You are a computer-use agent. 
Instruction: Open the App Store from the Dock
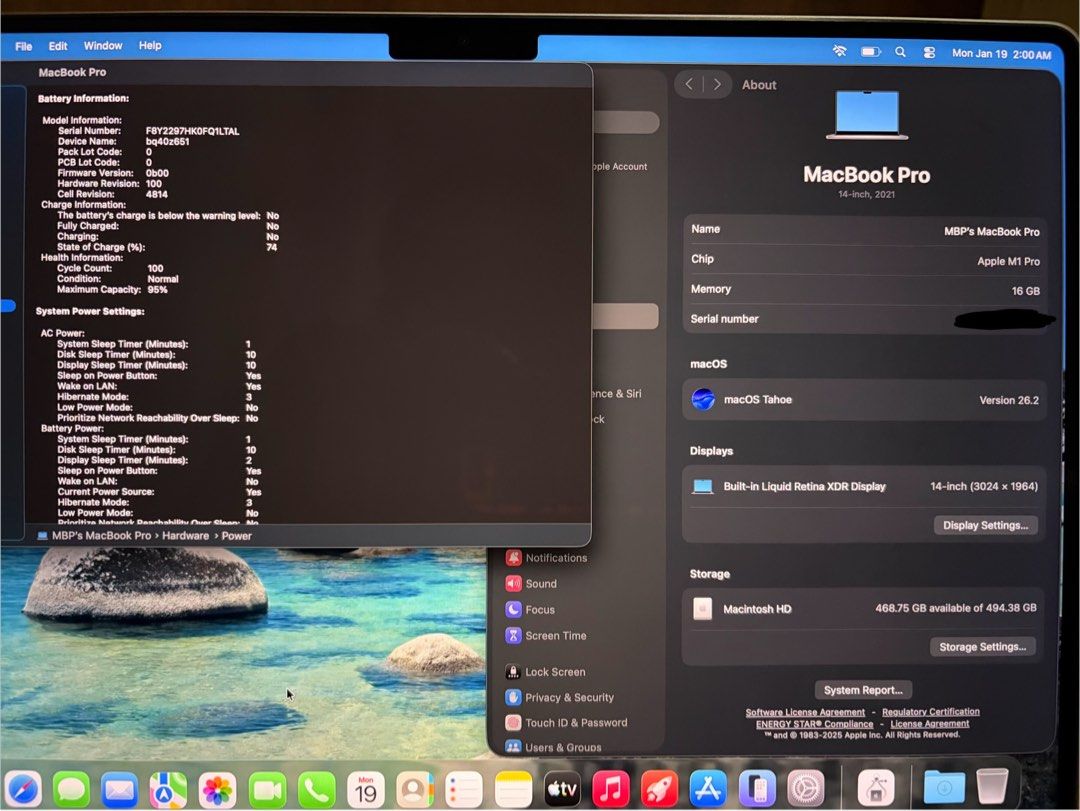(x=708, y=787)
